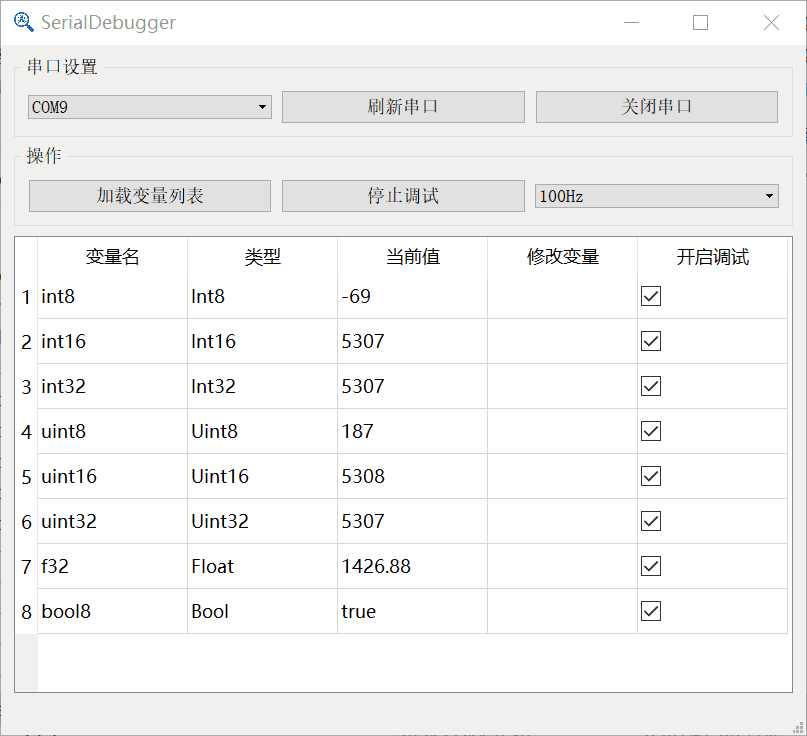Click the 刷新串口 refresh port button
The image size is (807, 736).
tap(403, 107)
